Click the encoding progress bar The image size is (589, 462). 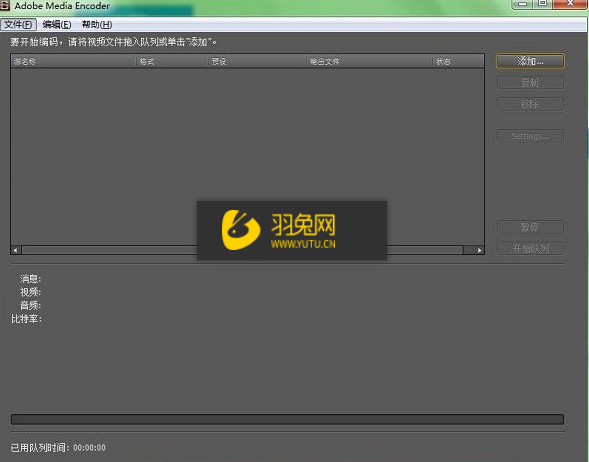[x=287, y=419]
